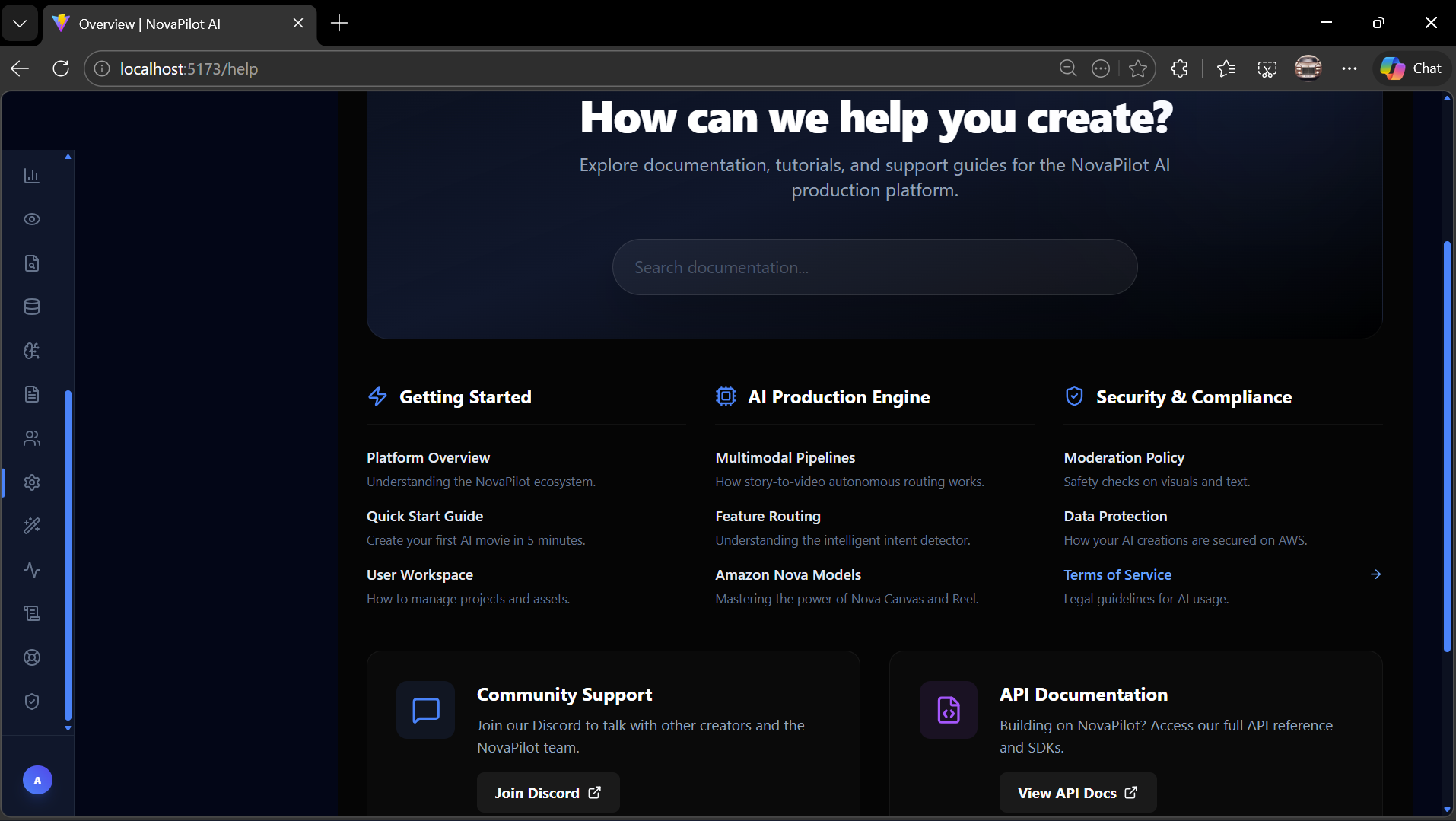Click the eye icon in the sidebar
The width and height of the screenshot is (1456, 821).
[x=32, y=219]
